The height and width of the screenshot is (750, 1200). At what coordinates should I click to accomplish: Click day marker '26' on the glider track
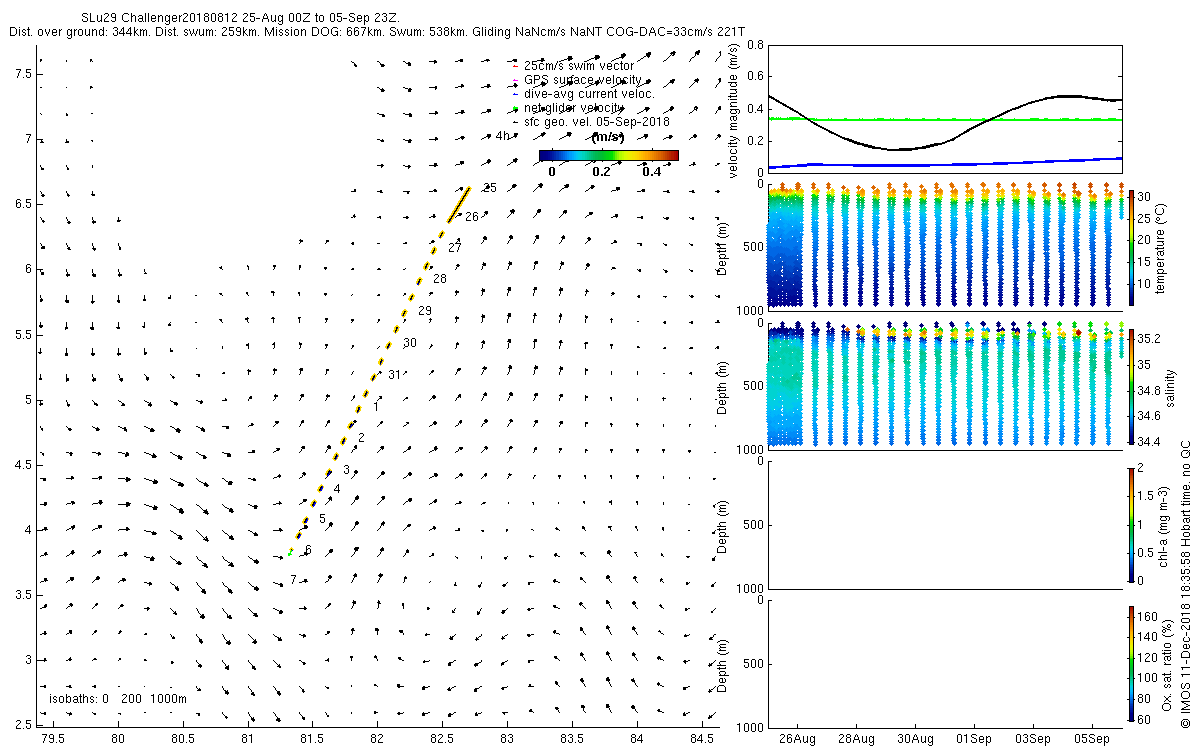[472, 216]
